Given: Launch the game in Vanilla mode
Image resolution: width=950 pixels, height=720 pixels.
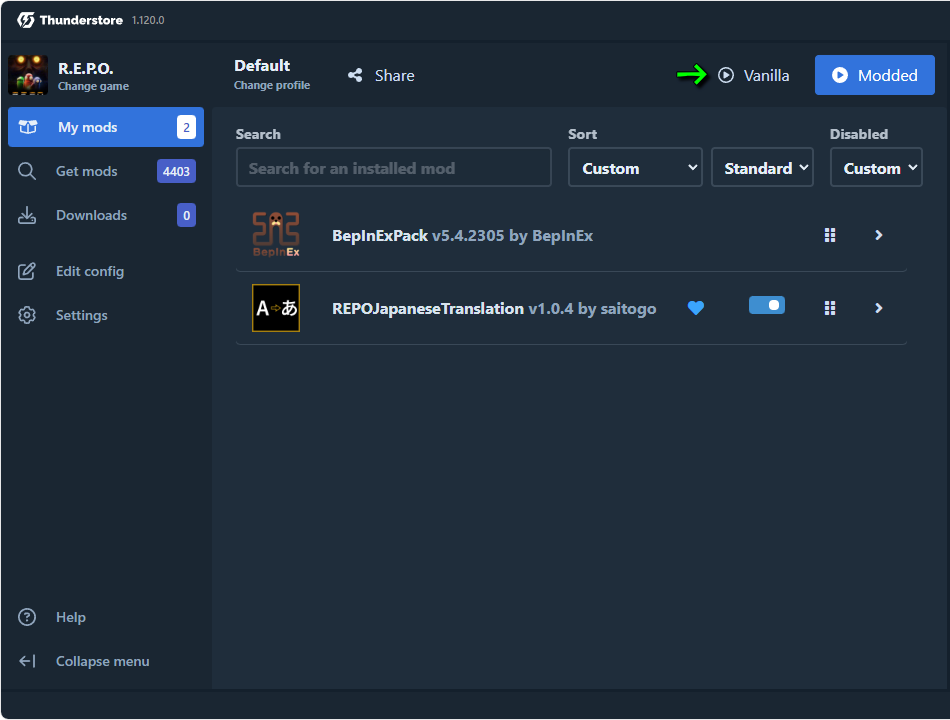Looking at the screenshot, I should pyautogui.click(x=754, y=75).
